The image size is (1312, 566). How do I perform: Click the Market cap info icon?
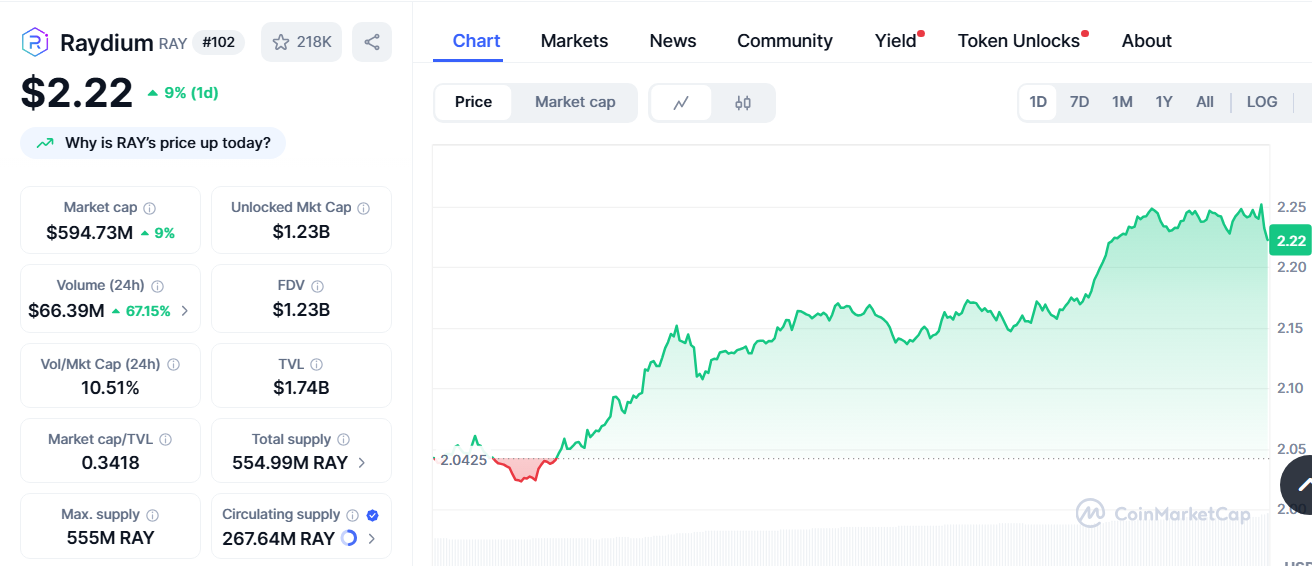click(150, 208)
